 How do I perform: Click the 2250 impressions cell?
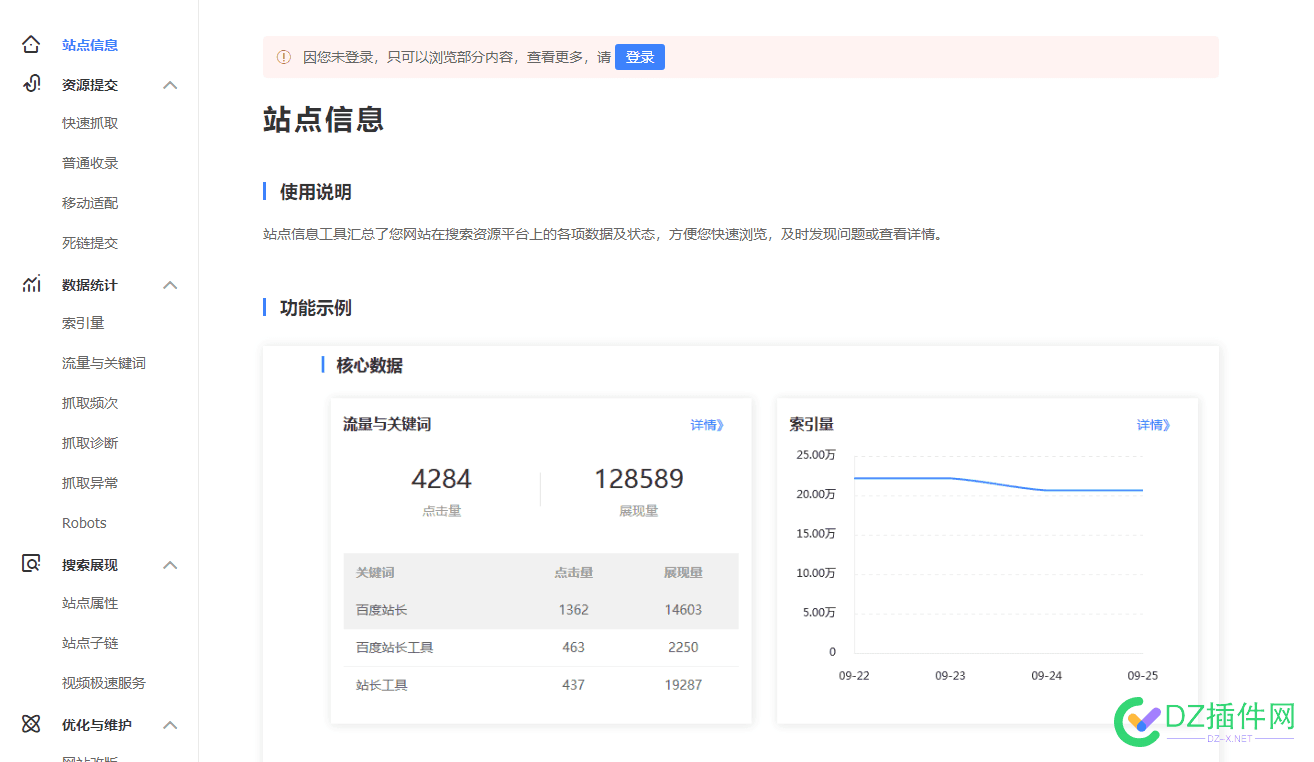(x=684, y=647)
